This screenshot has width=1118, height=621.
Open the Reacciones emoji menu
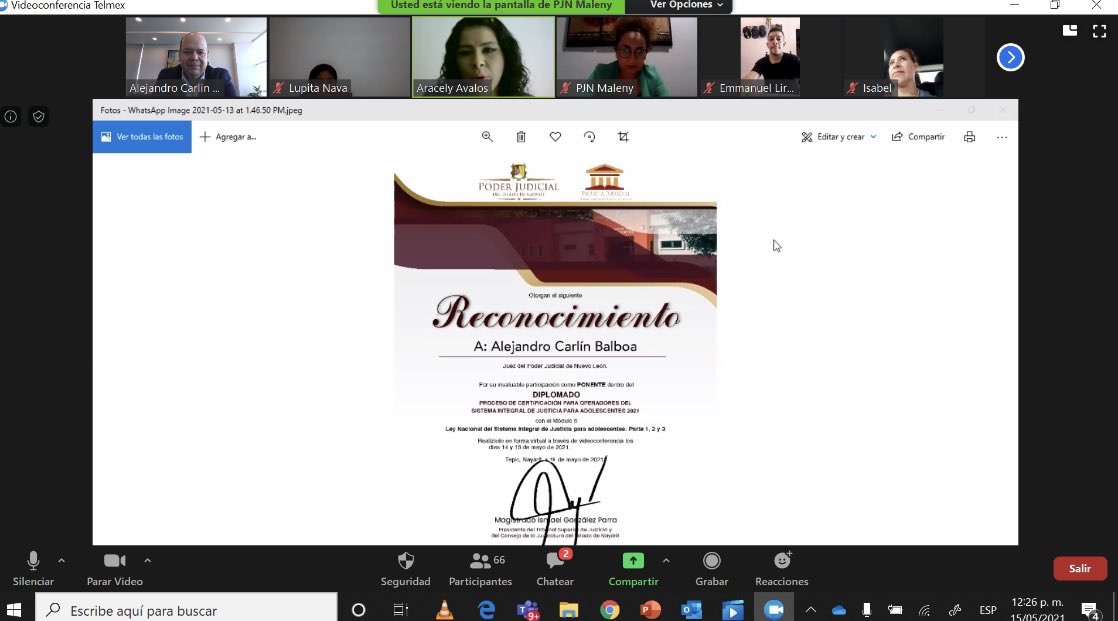pyautogui.click(x=781, y=569)
